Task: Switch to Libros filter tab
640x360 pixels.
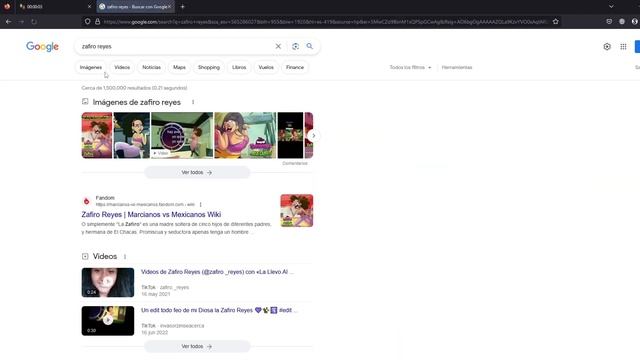Action: [239, 67]
